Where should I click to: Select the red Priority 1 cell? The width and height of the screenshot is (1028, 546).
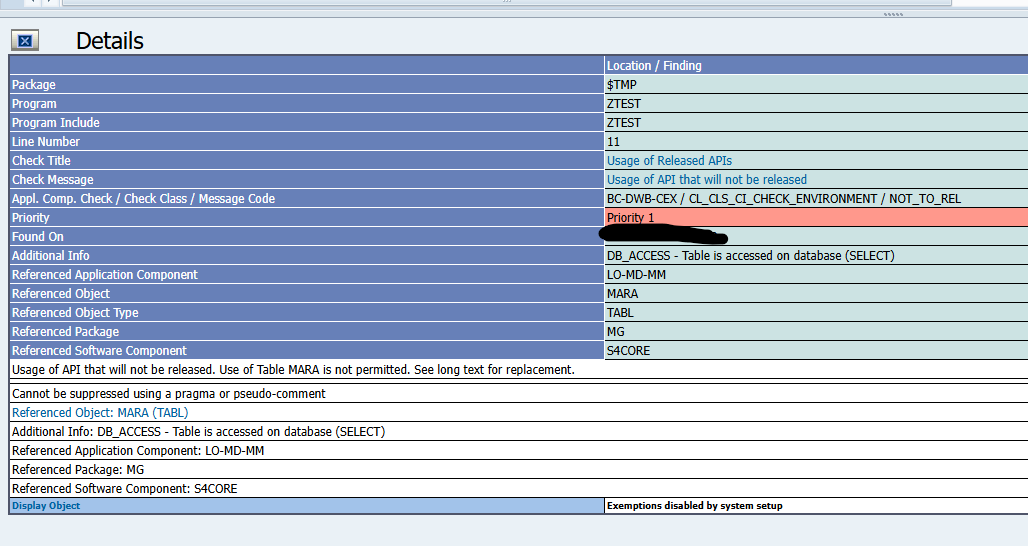coord(815,218)
